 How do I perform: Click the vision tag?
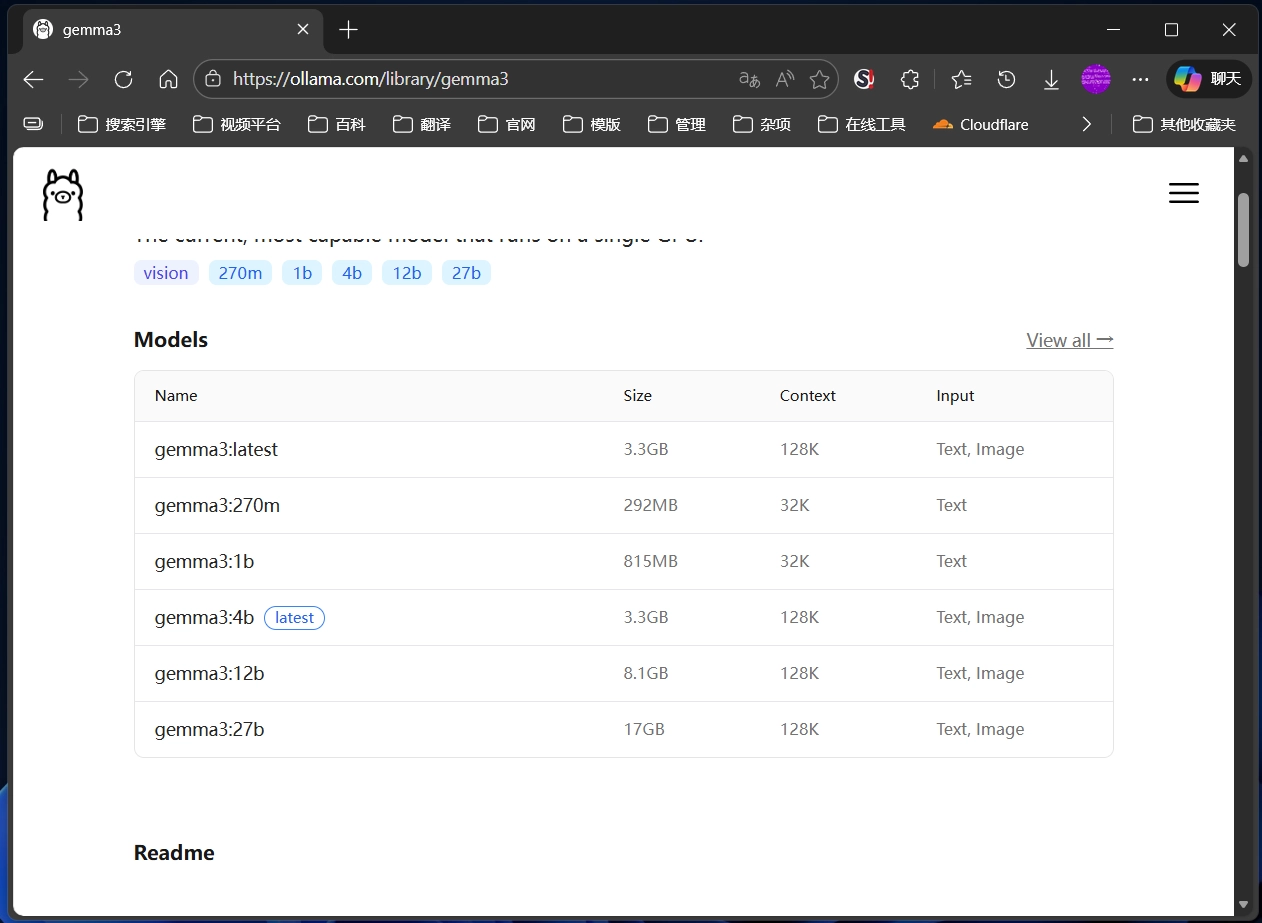pos(166,273)
